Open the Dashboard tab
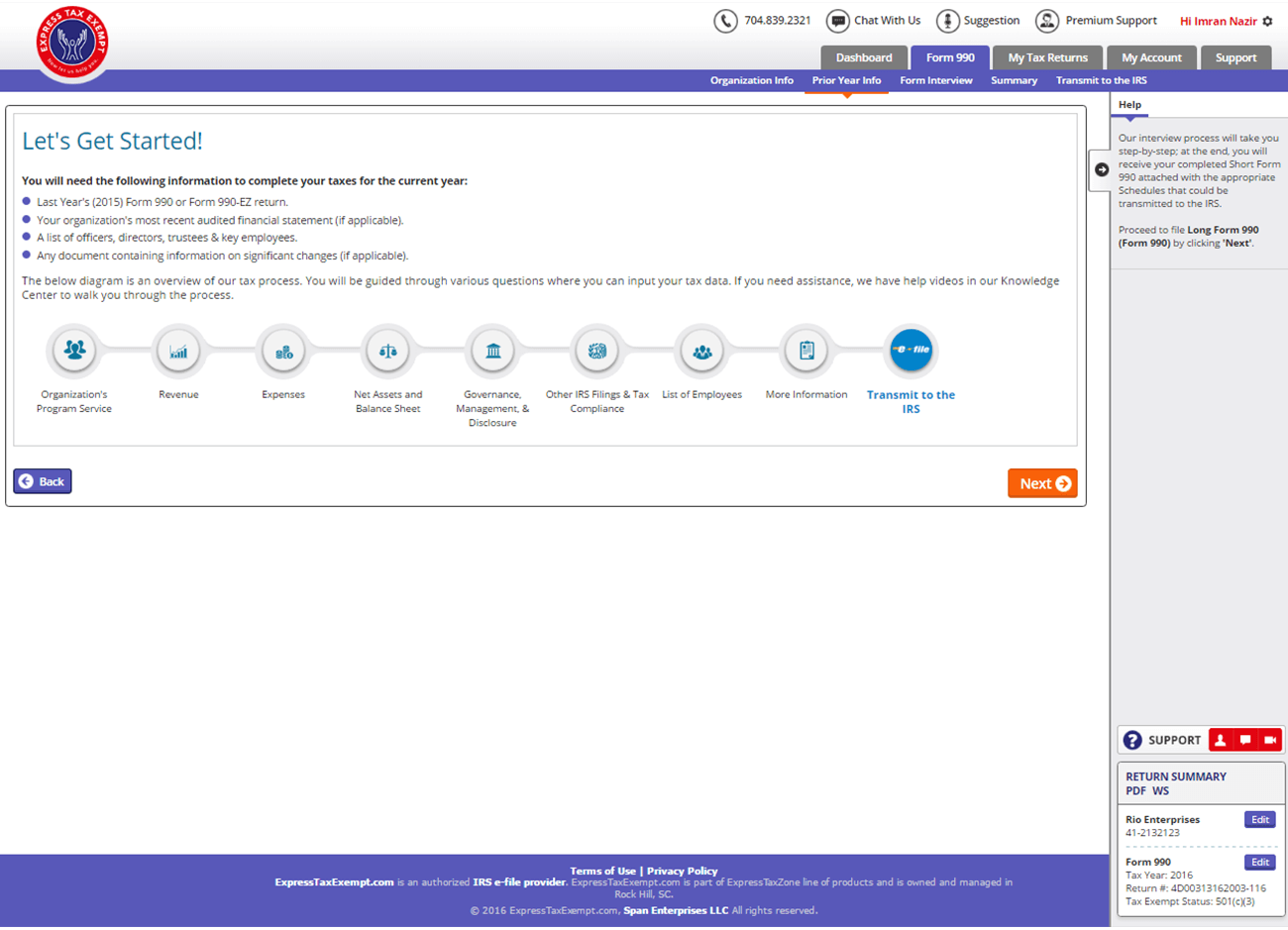 point(864,57)
